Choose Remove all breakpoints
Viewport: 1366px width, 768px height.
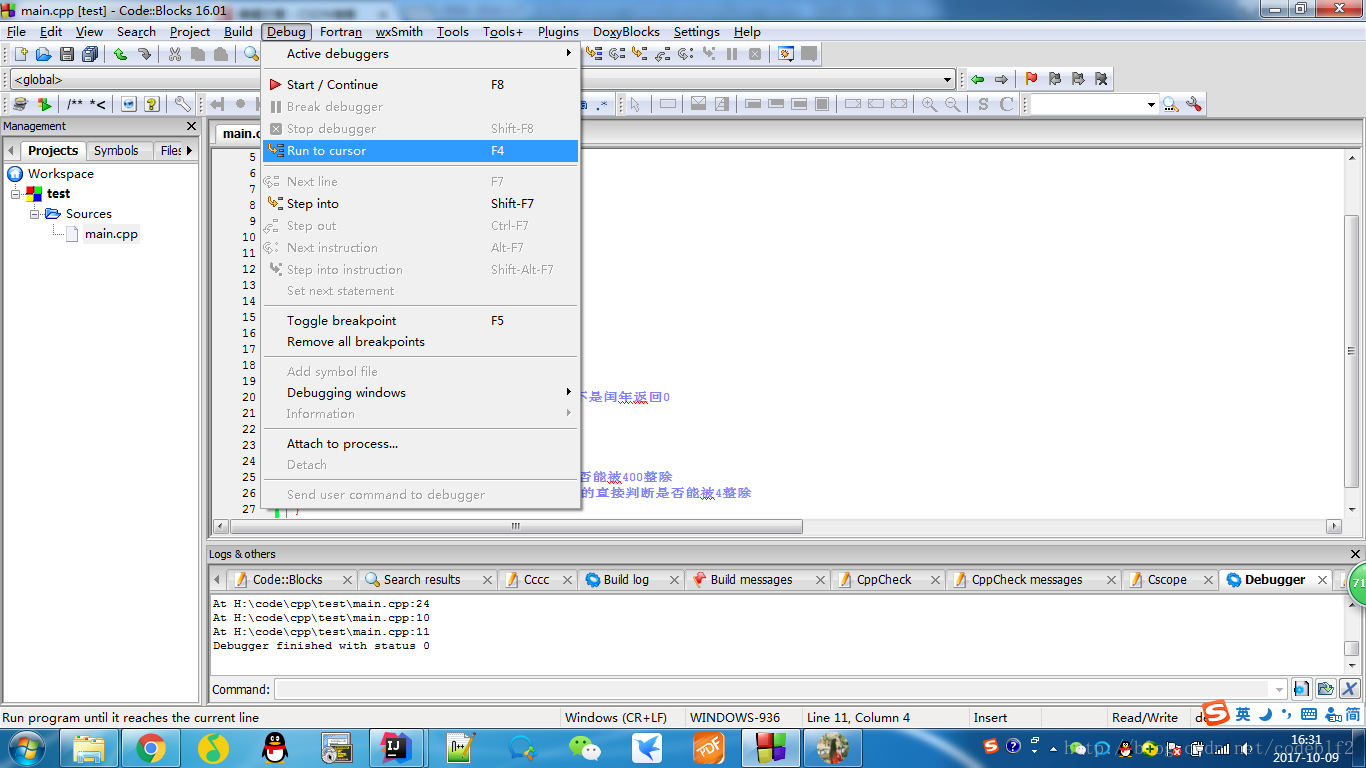coord(420,342)
